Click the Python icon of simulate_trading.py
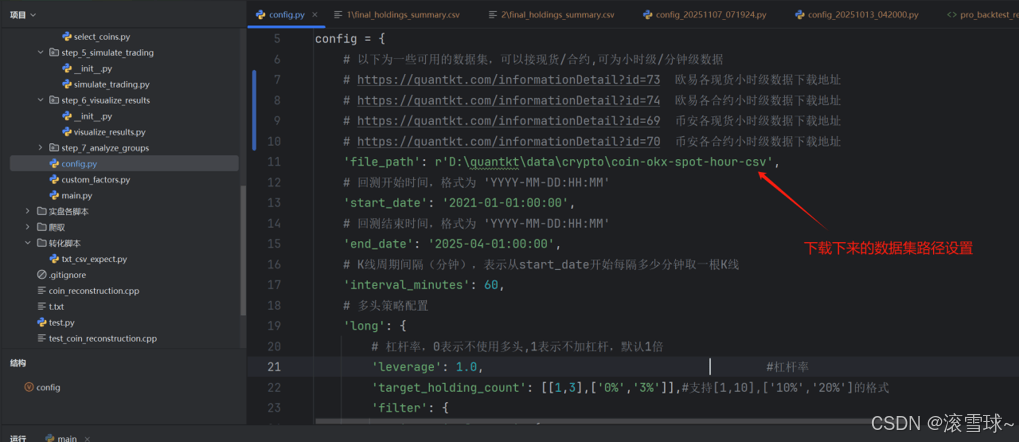The width and height of the screenshot is (1019, 442). pos(66,84)
